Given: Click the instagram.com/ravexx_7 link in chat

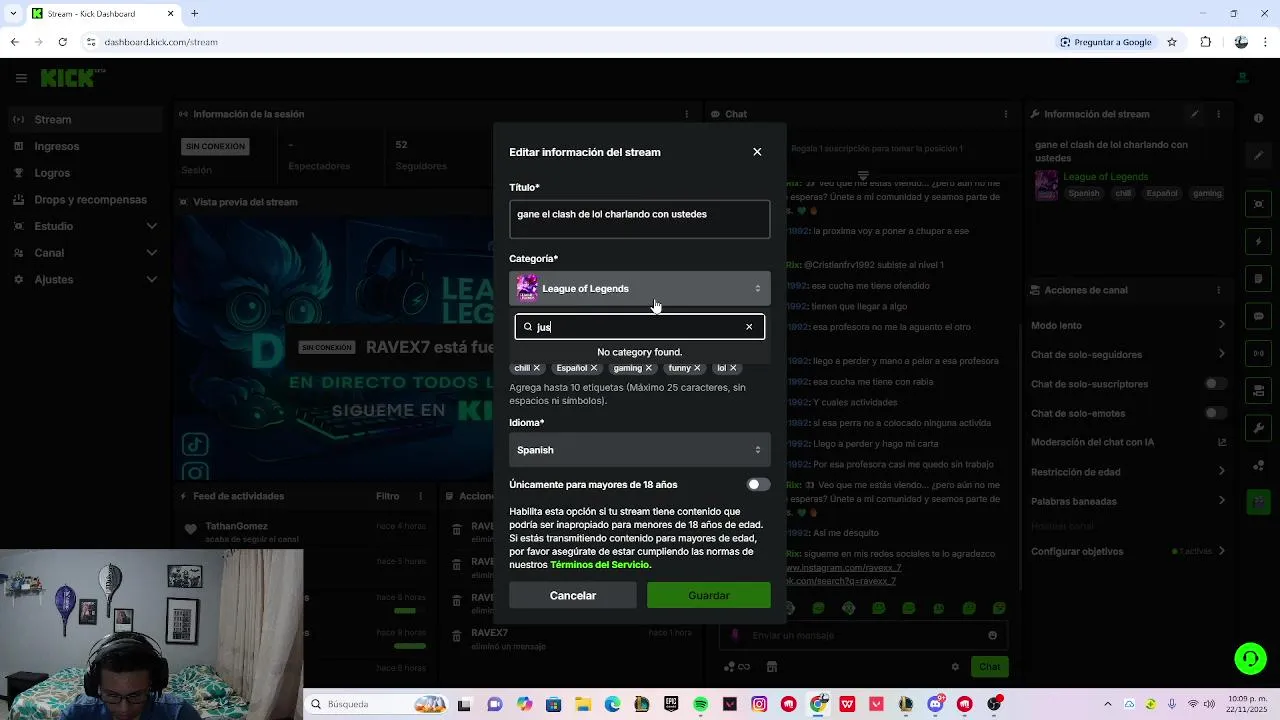Looking at the screenshot, I should click(843, 568).
